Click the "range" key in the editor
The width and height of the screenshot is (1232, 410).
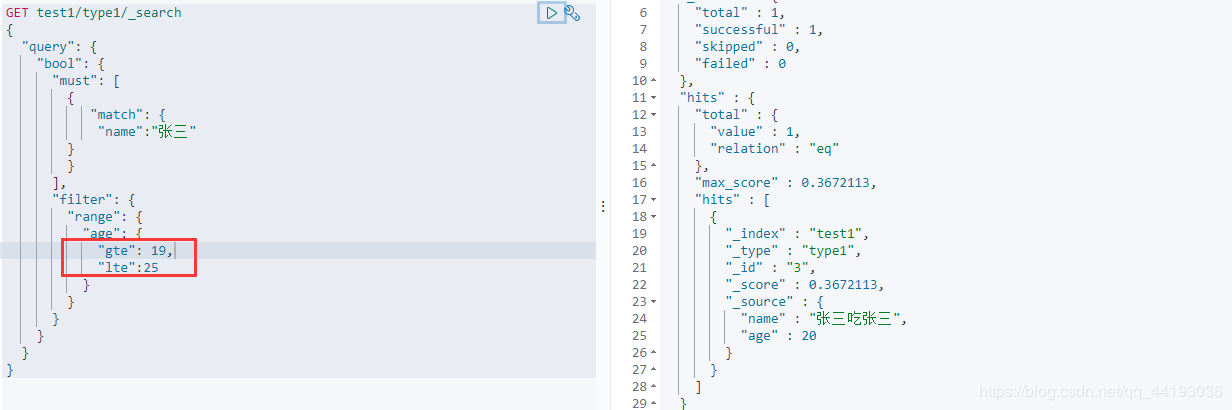94,217
